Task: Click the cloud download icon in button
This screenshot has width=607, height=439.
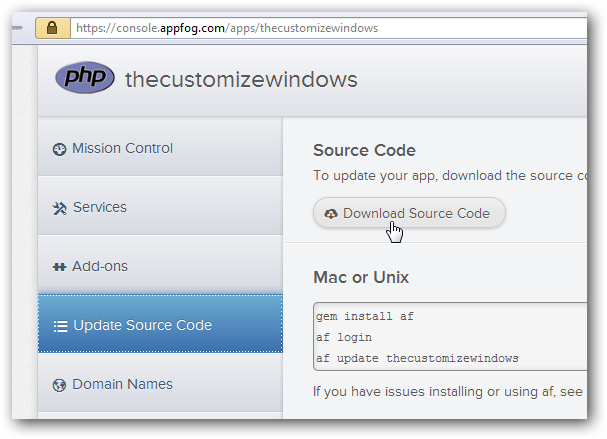Action: point(331,213)
